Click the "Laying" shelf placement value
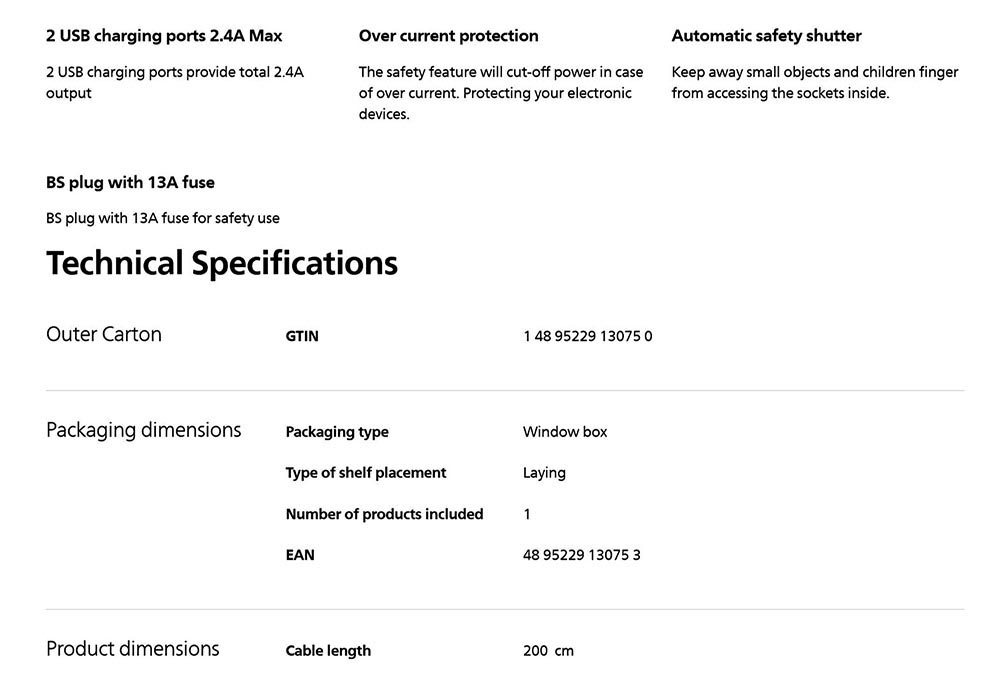995x677 pixels. tap(544, 473)
